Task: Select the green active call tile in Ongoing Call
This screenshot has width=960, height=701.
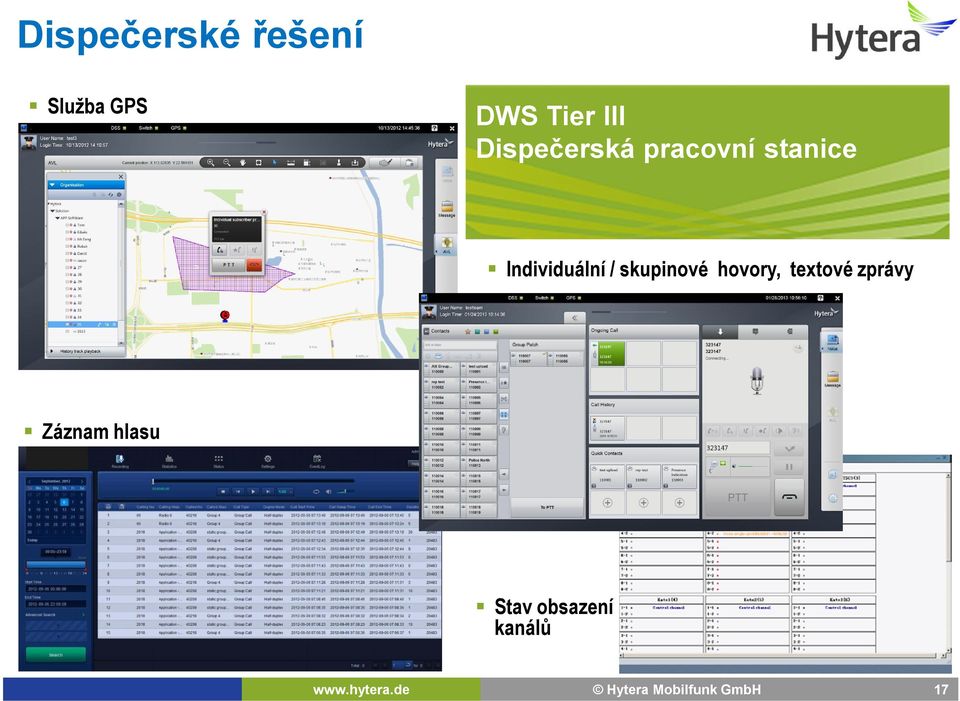Action: pyautogui.click(x=608, y=354)
